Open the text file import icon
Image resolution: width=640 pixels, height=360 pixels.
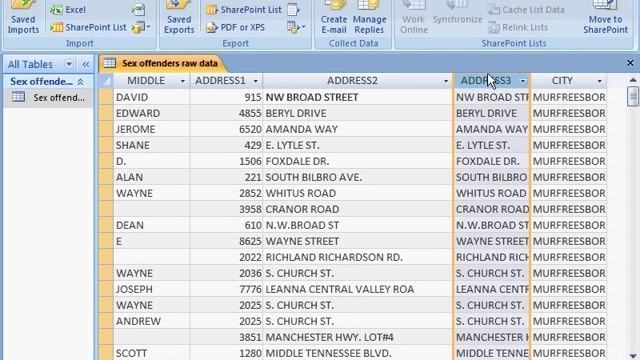coord(138,10)
